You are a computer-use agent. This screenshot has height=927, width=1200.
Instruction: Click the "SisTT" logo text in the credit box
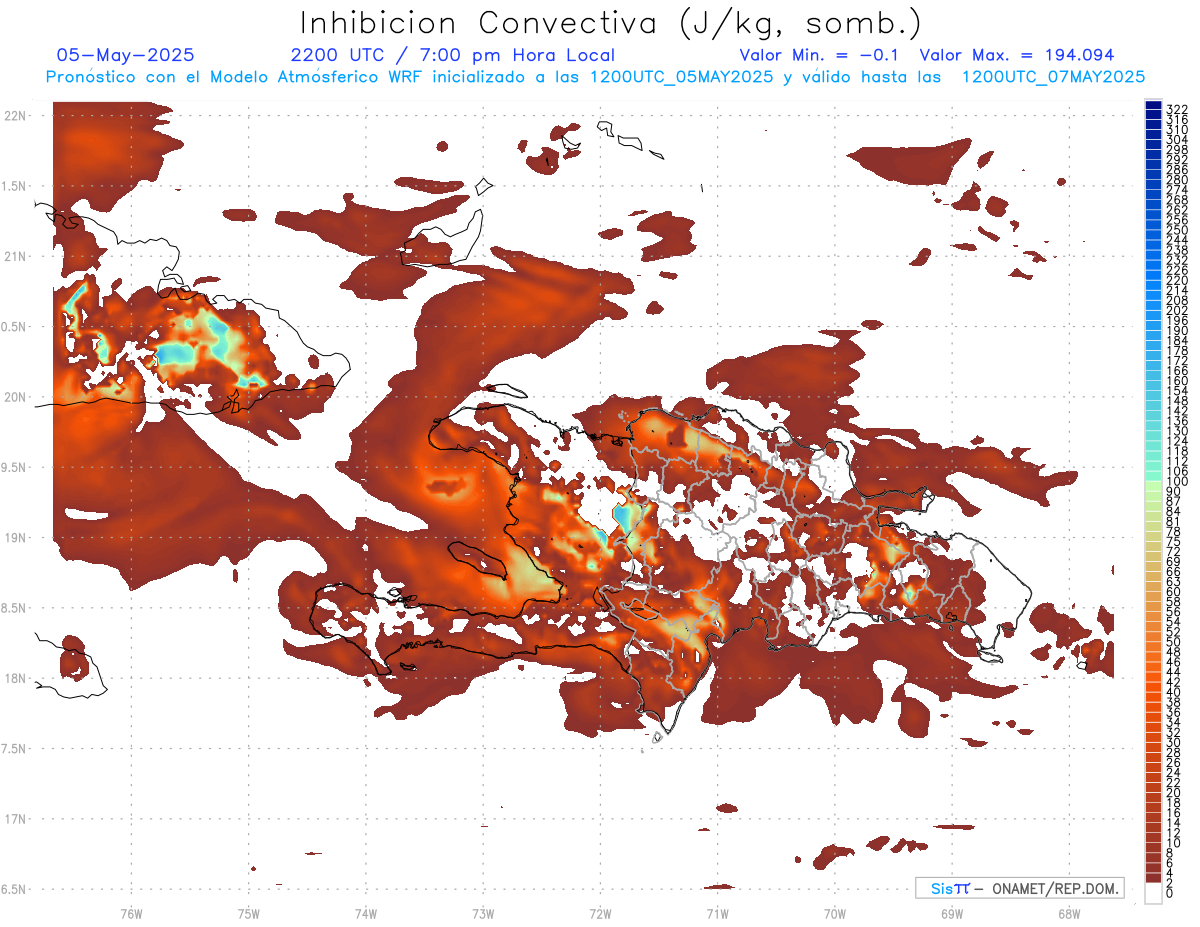pos(949,888)
